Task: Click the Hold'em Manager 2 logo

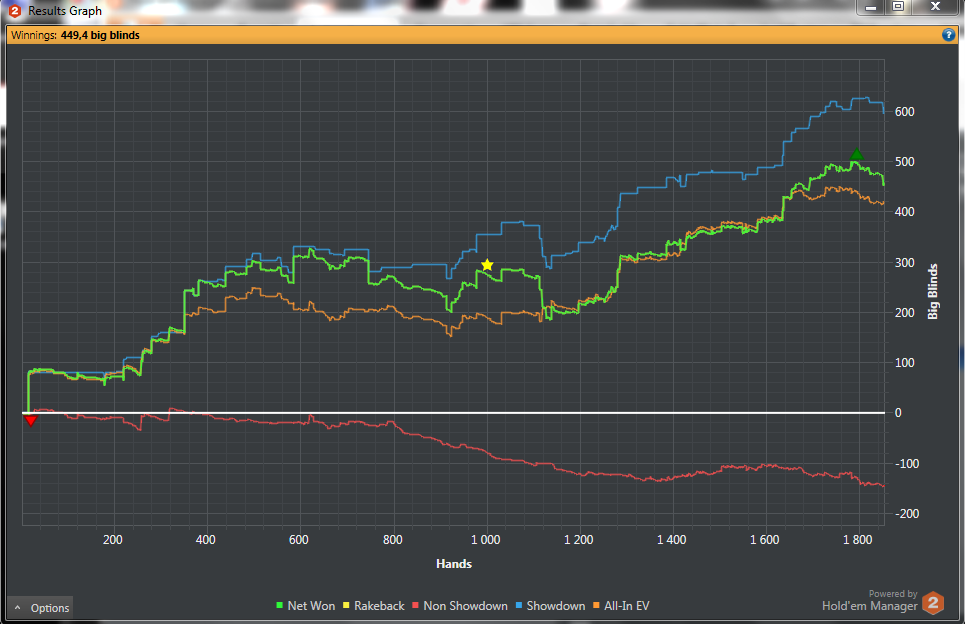Action: click(x=933, y=602)
